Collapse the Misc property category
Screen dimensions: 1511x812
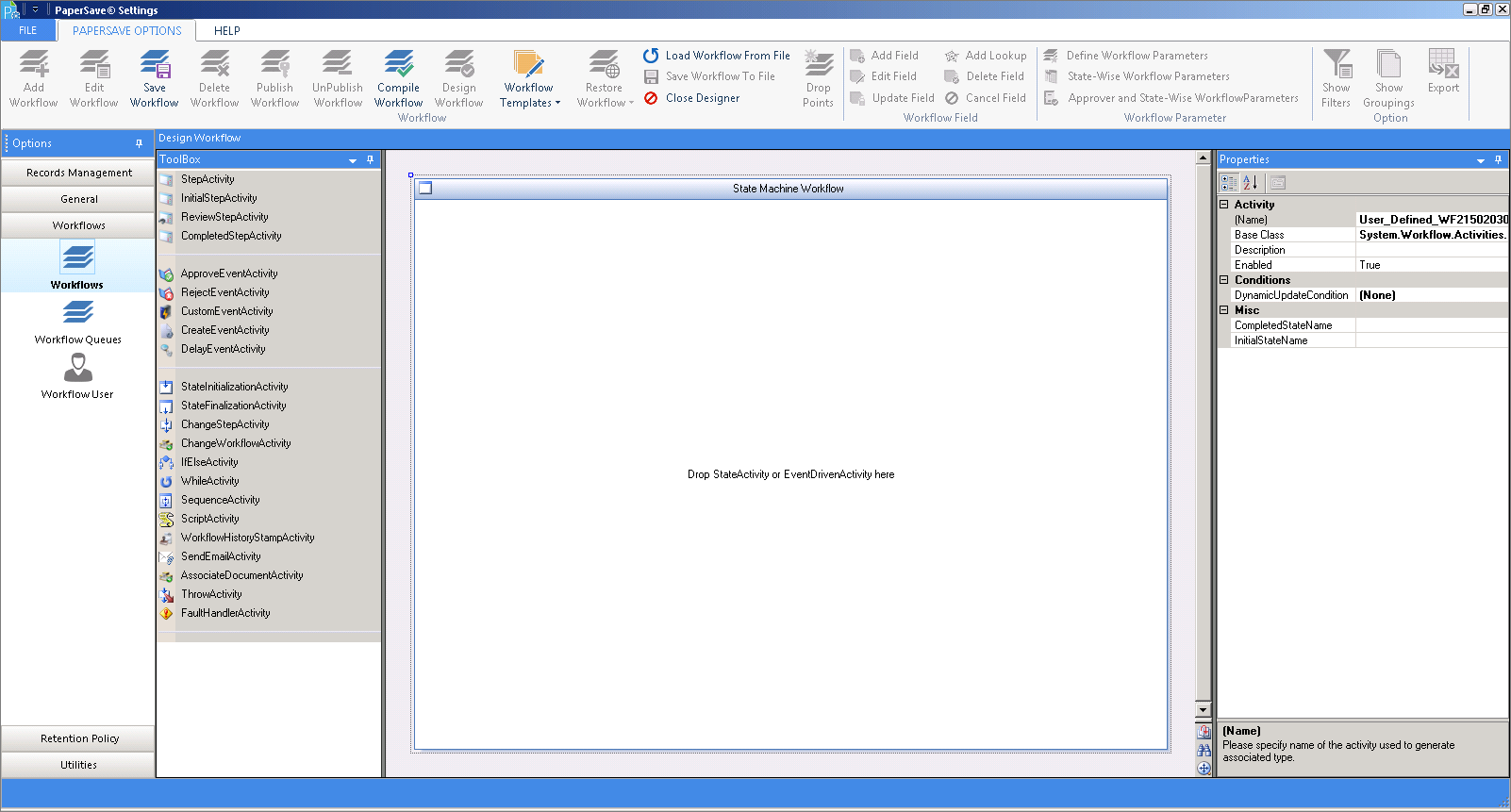(1224, 310)
